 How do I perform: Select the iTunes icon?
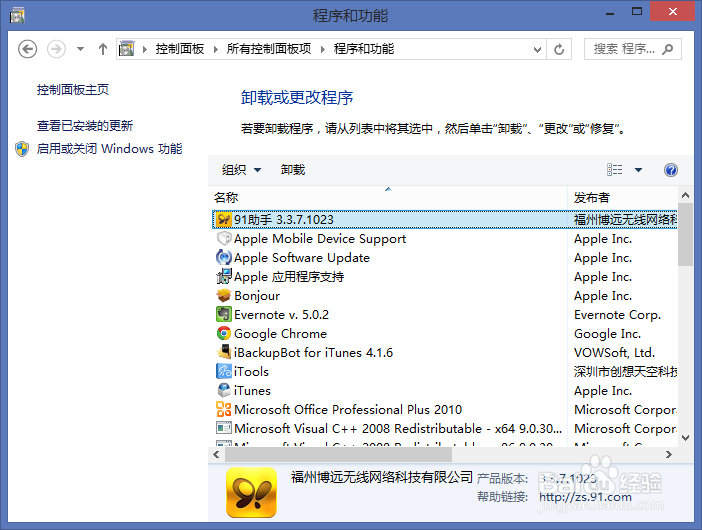(x=223, y=390)
